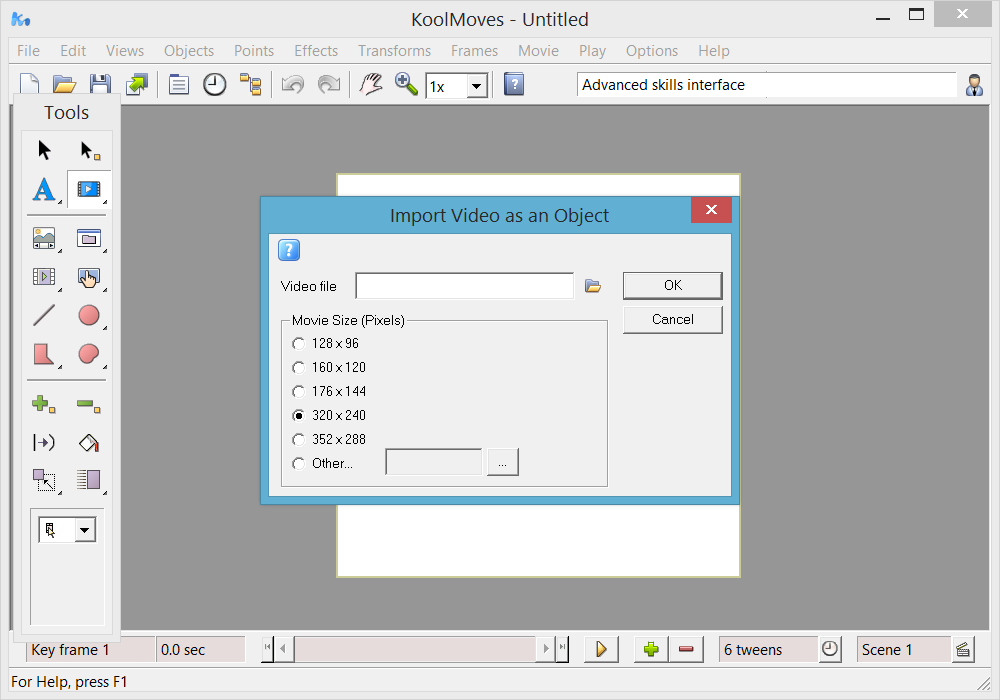Select the paint bucket fill tool
1000x700 pixels.
(x=89, y=442)
